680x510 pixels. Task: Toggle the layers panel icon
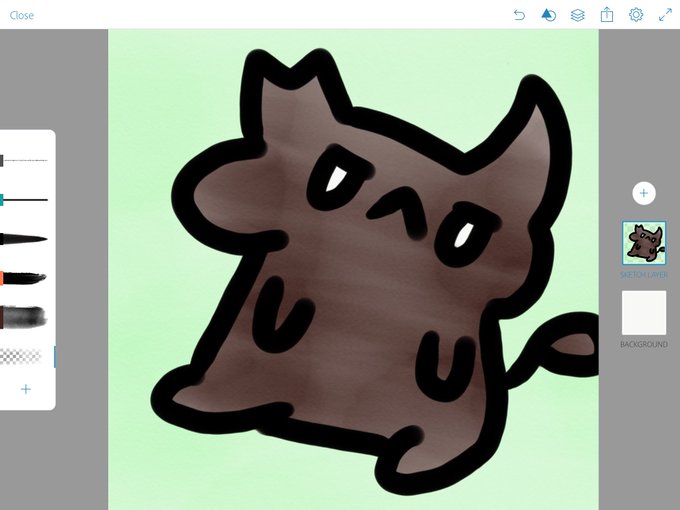578,15
